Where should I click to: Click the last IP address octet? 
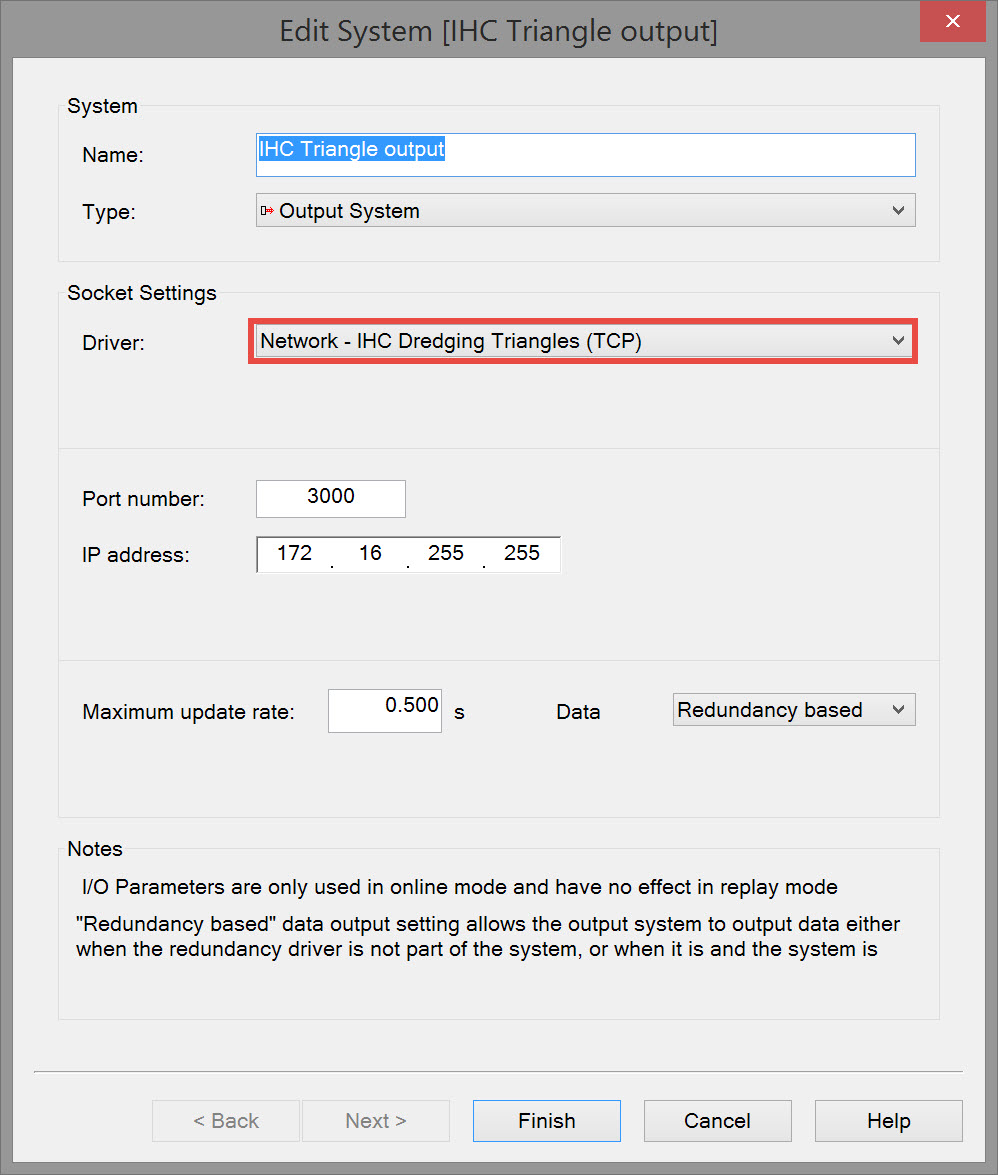(522, 554)
